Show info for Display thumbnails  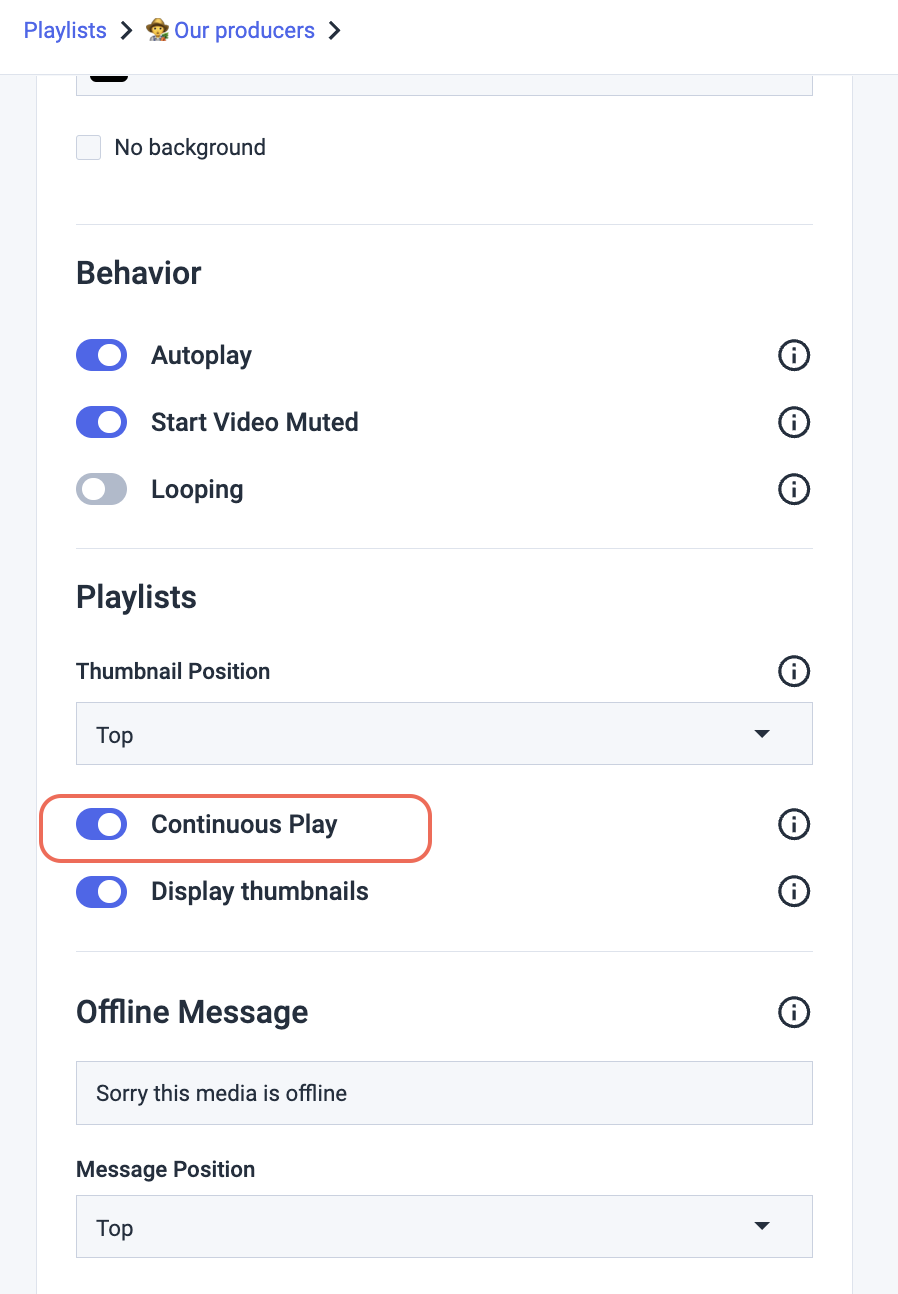coord(794,891)
